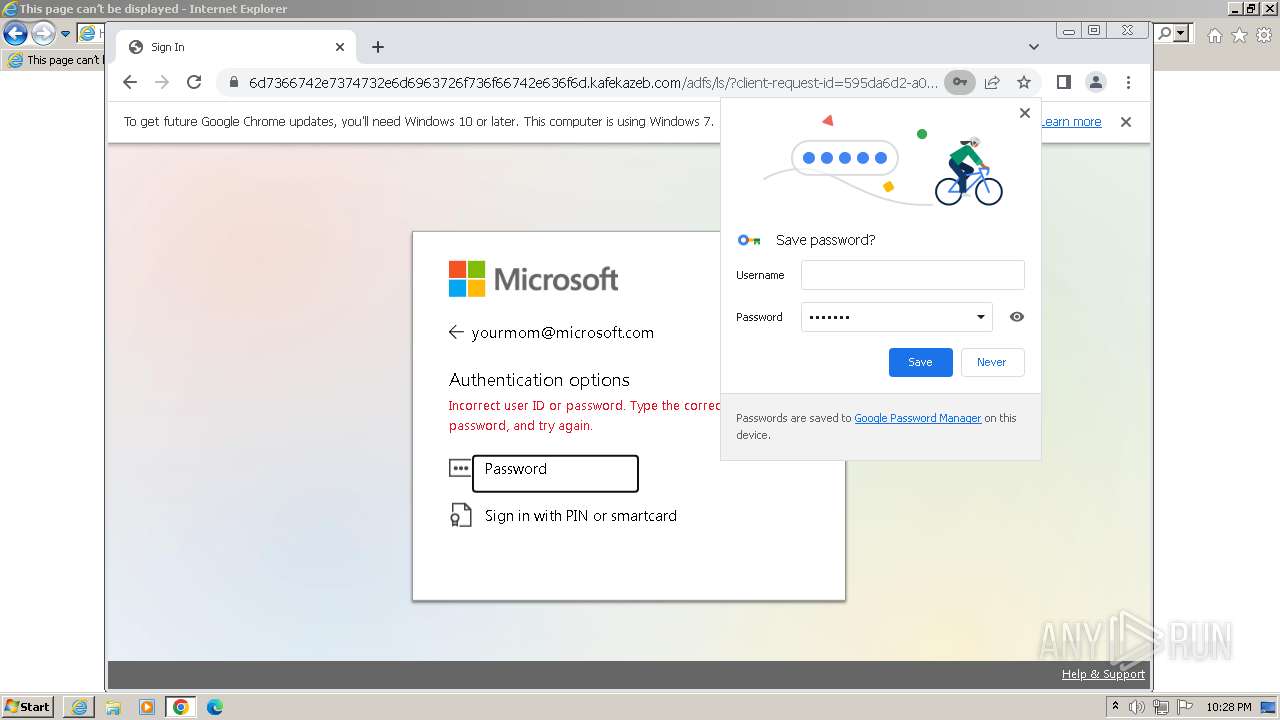Select the Sign In tab

tap(236, 47)
